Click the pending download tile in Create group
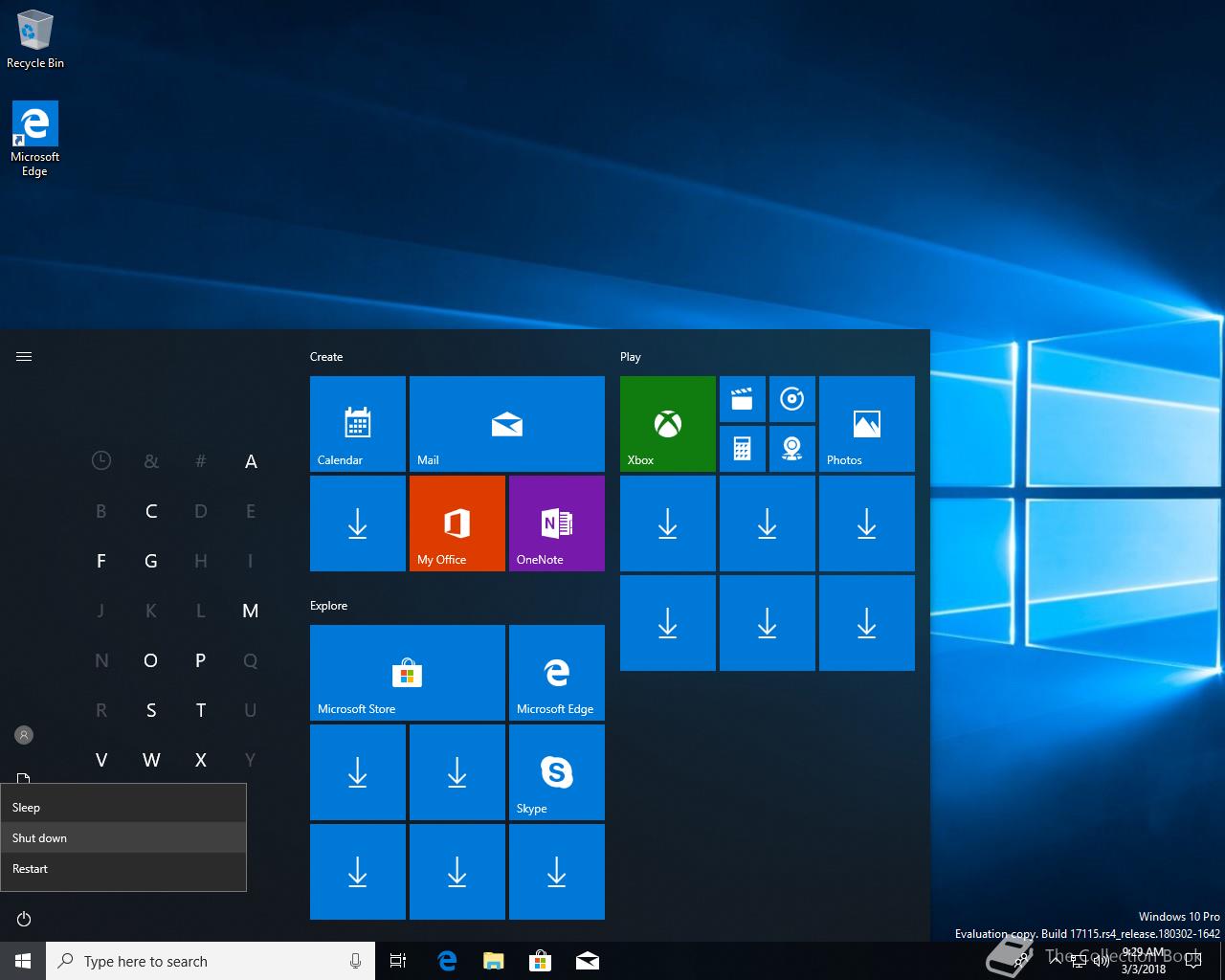1225x980 pixels. click(358, 523)
